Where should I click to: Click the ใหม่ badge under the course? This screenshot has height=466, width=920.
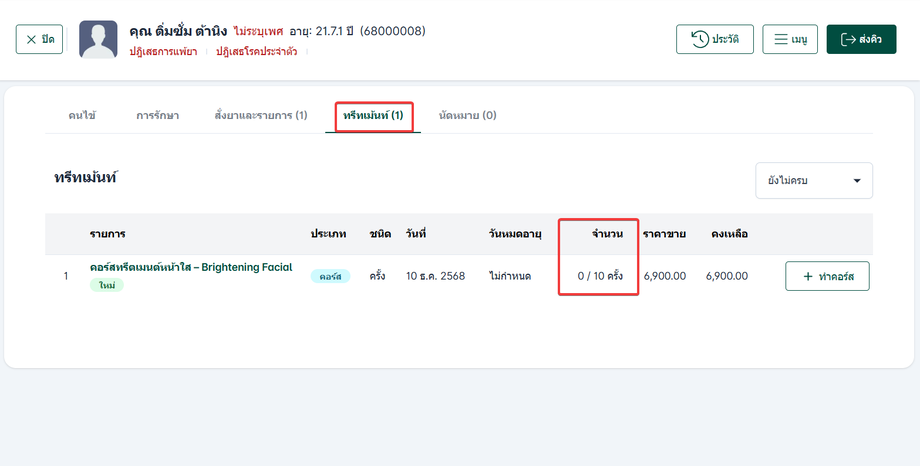pos(107,285)
